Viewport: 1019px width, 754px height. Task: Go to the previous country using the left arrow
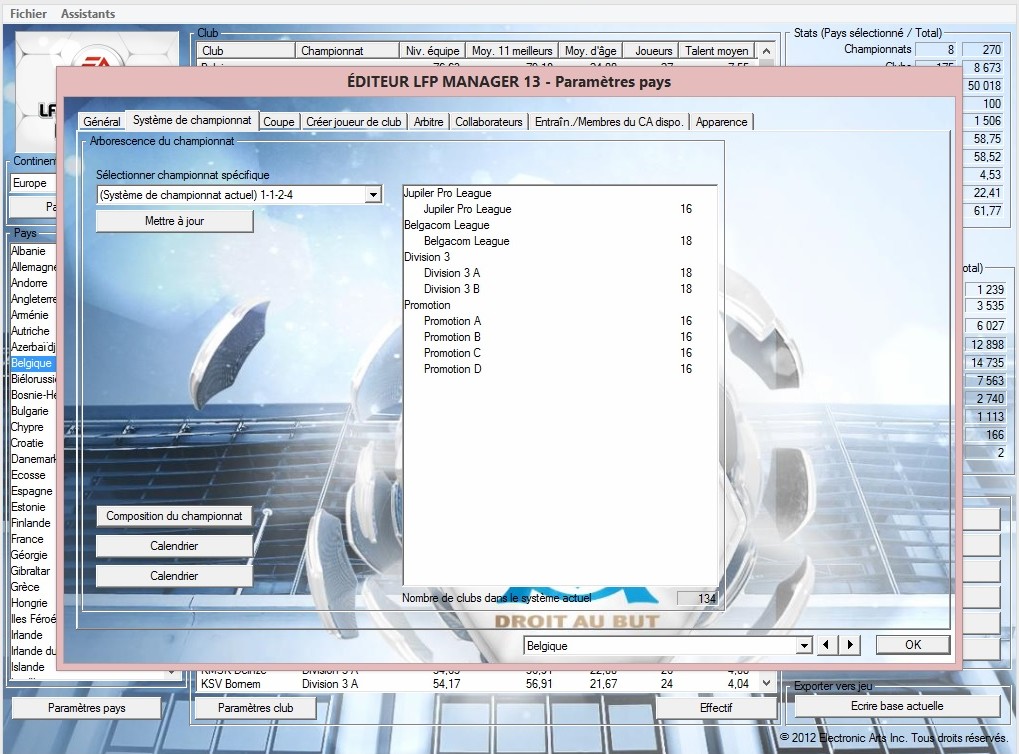825,645
